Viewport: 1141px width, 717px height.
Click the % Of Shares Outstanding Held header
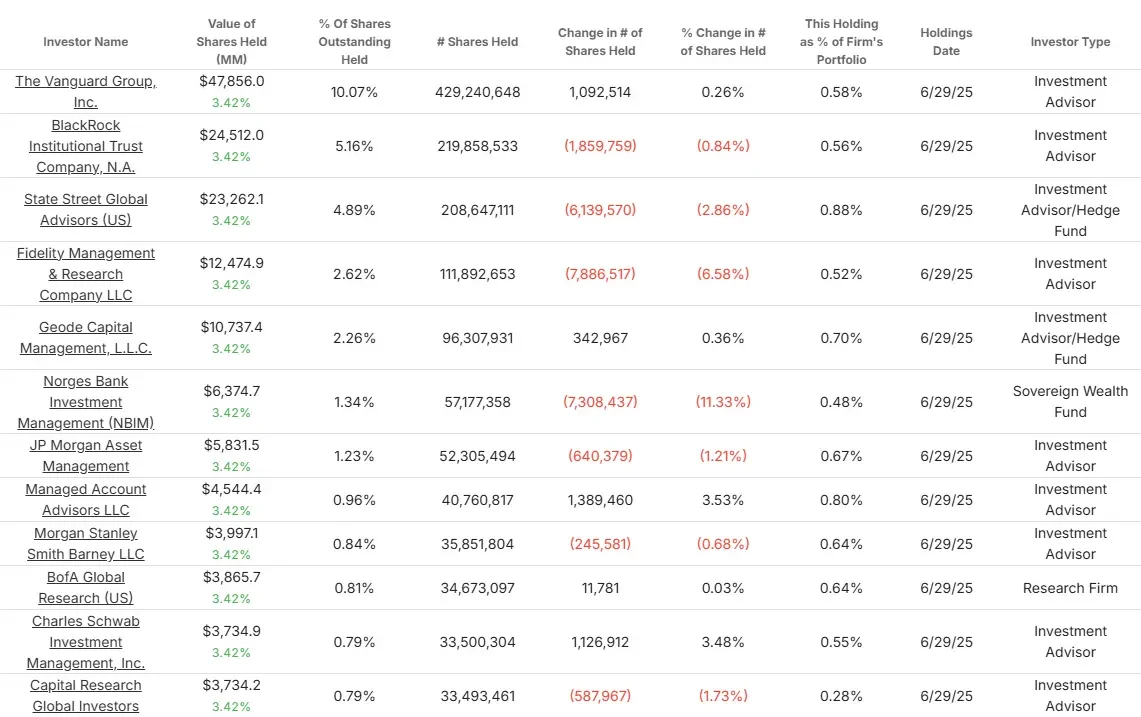pyautogui.click(x=354, y=42)
